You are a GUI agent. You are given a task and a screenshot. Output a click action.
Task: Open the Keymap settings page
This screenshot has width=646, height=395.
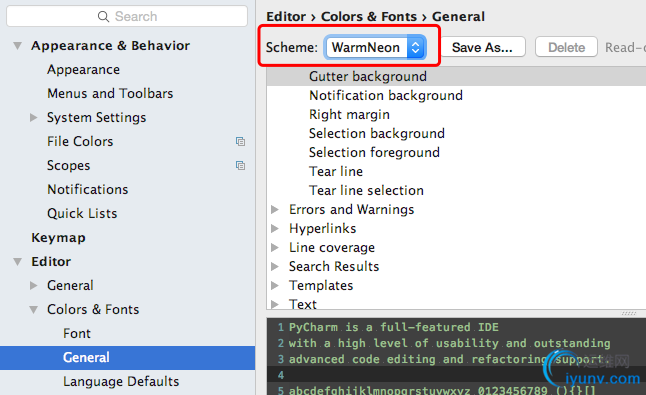pos(58,238)
